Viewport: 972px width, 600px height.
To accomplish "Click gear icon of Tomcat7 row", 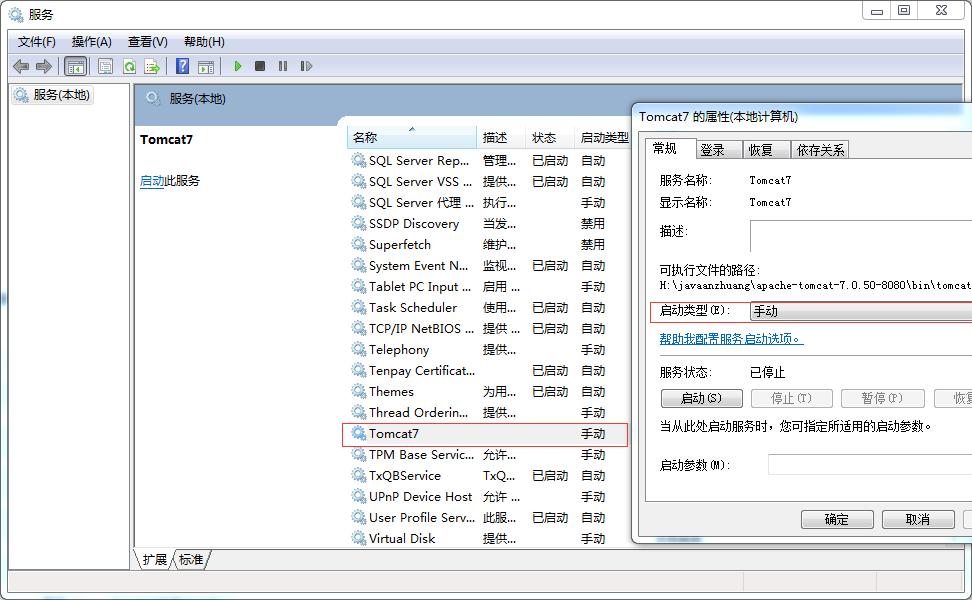I will pyautogui.click(x=359, y=433).
